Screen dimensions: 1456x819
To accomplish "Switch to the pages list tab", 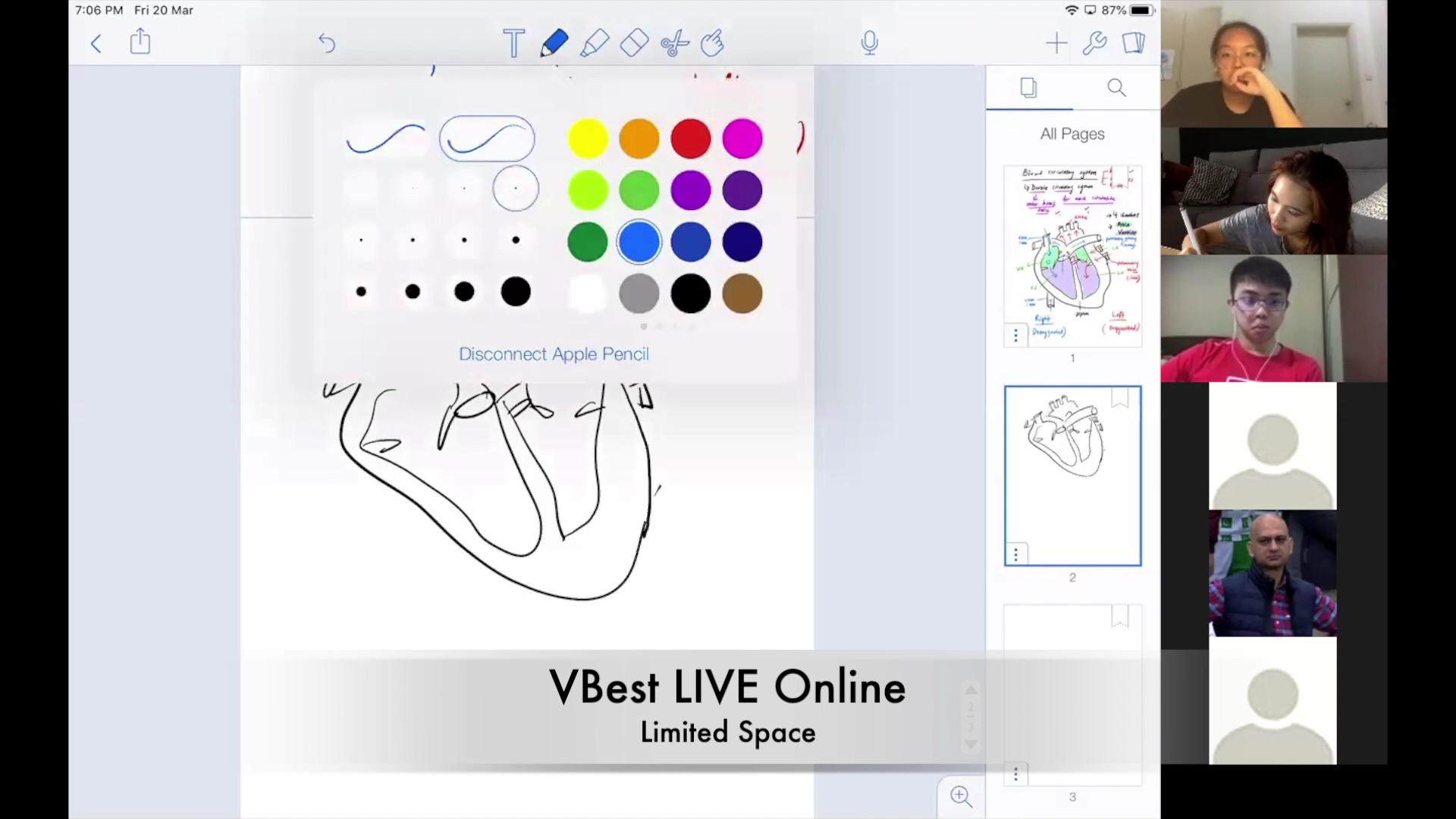I will pyautogui.click(x=1028, y=88).
